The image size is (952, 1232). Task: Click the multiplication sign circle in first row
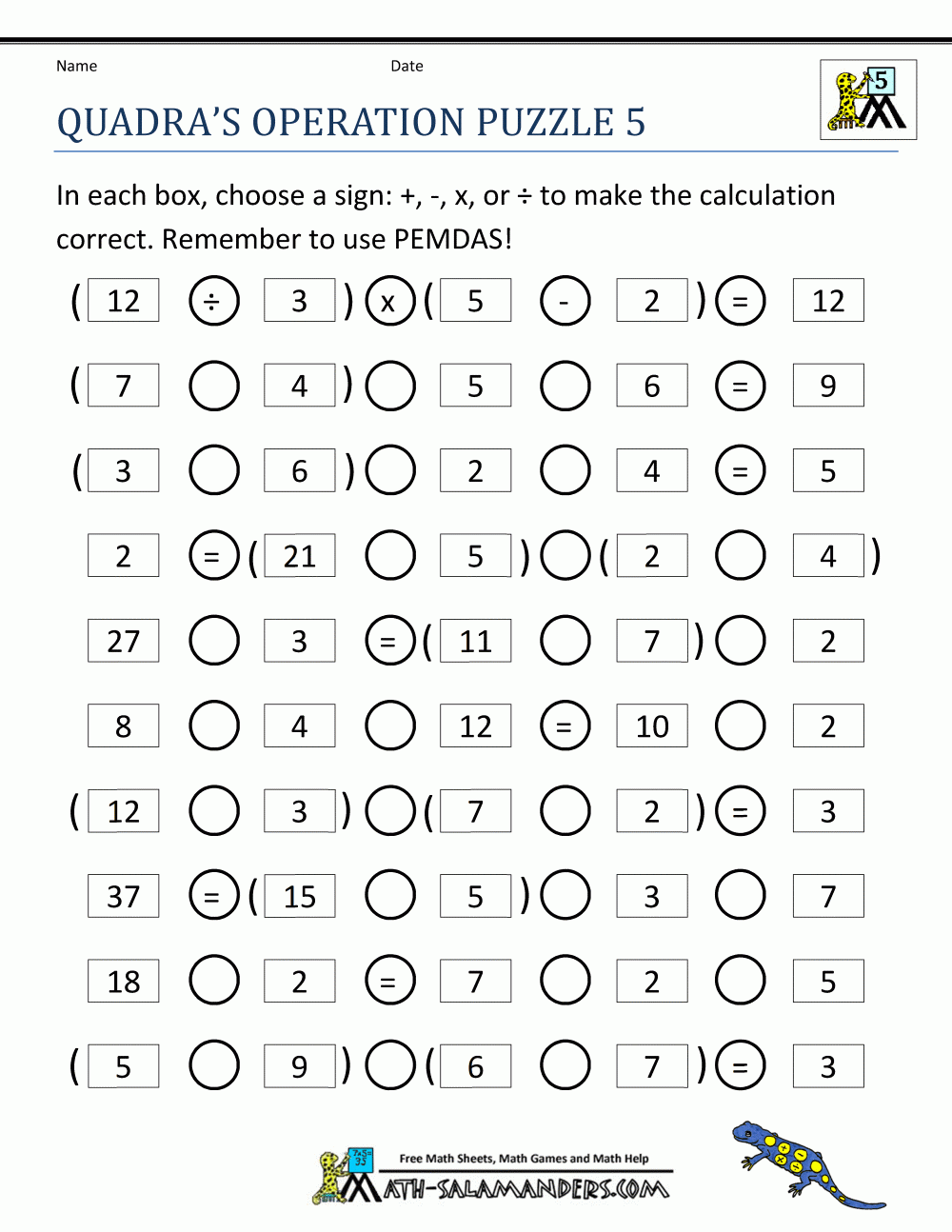tap(389, 302)
